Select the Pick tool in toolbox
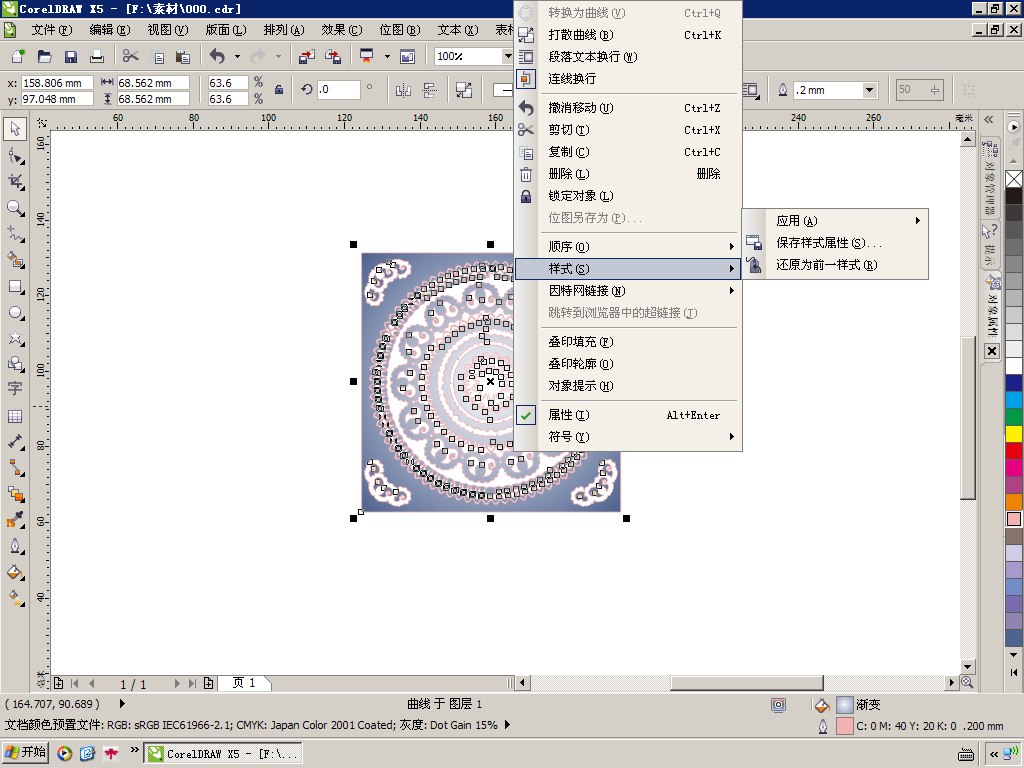This screenshot has width=1024, height=768. tap(15, 129)
